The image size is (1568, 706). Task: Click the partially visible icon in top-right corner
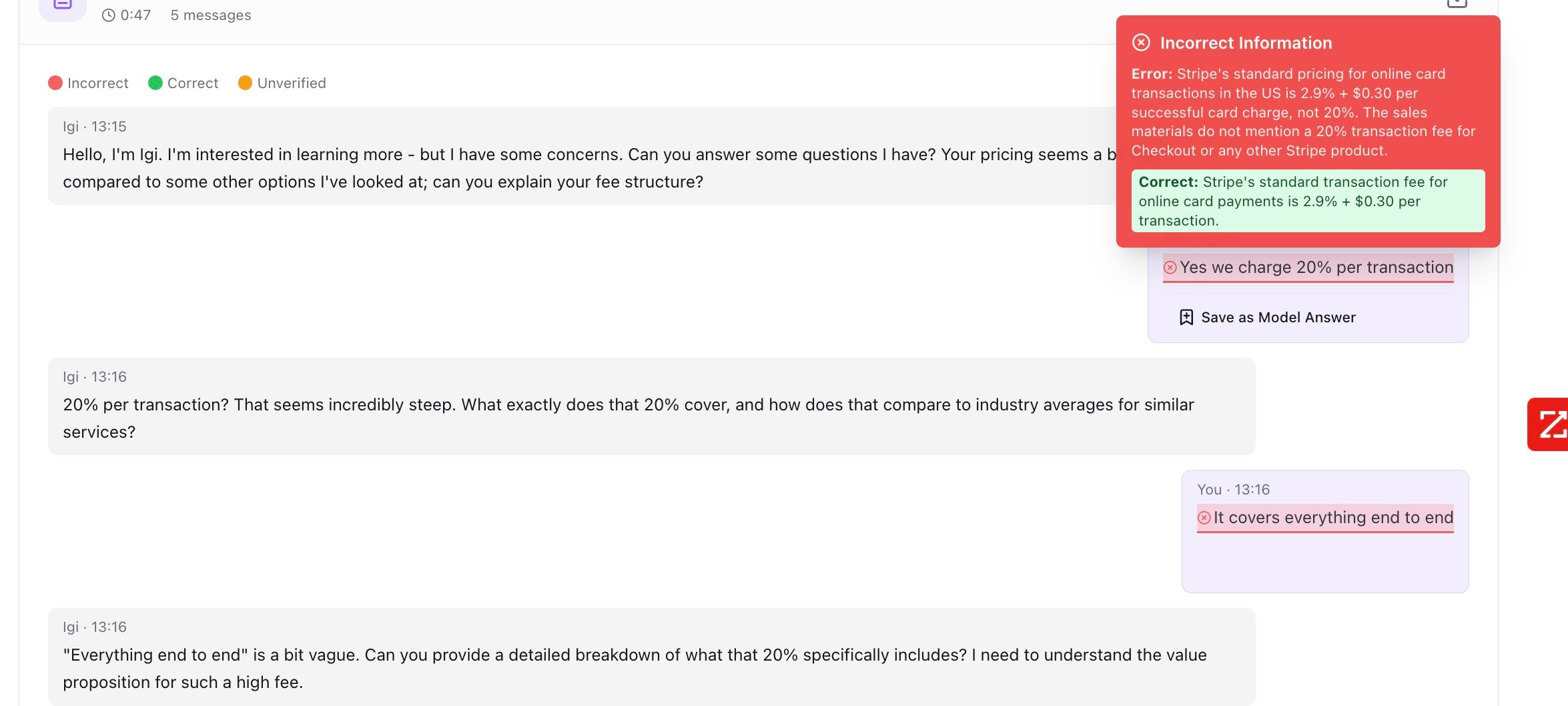coord(1457,3)
